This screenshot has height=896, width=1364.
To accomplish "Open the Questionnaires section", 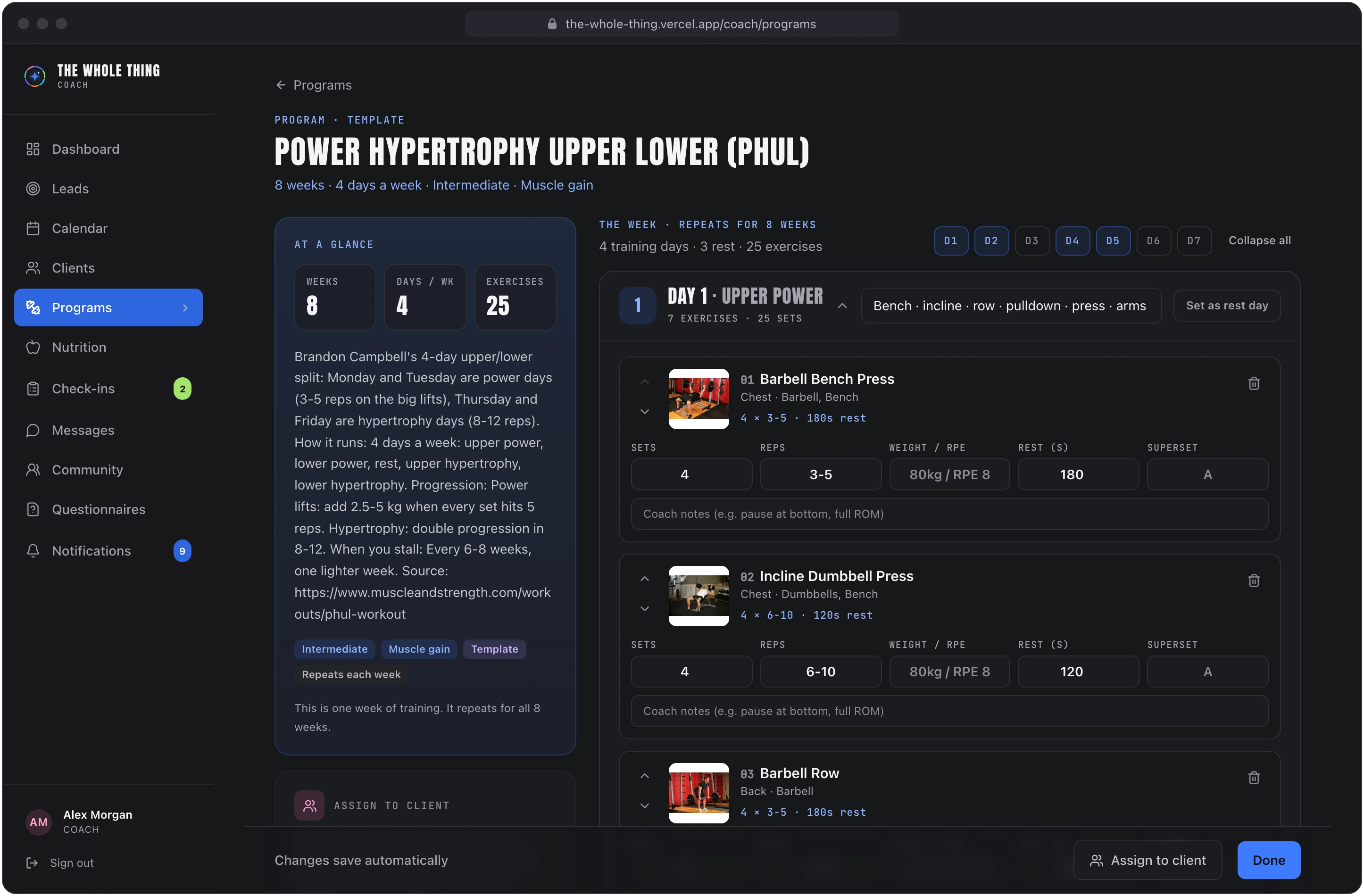I will click(108, 509).
